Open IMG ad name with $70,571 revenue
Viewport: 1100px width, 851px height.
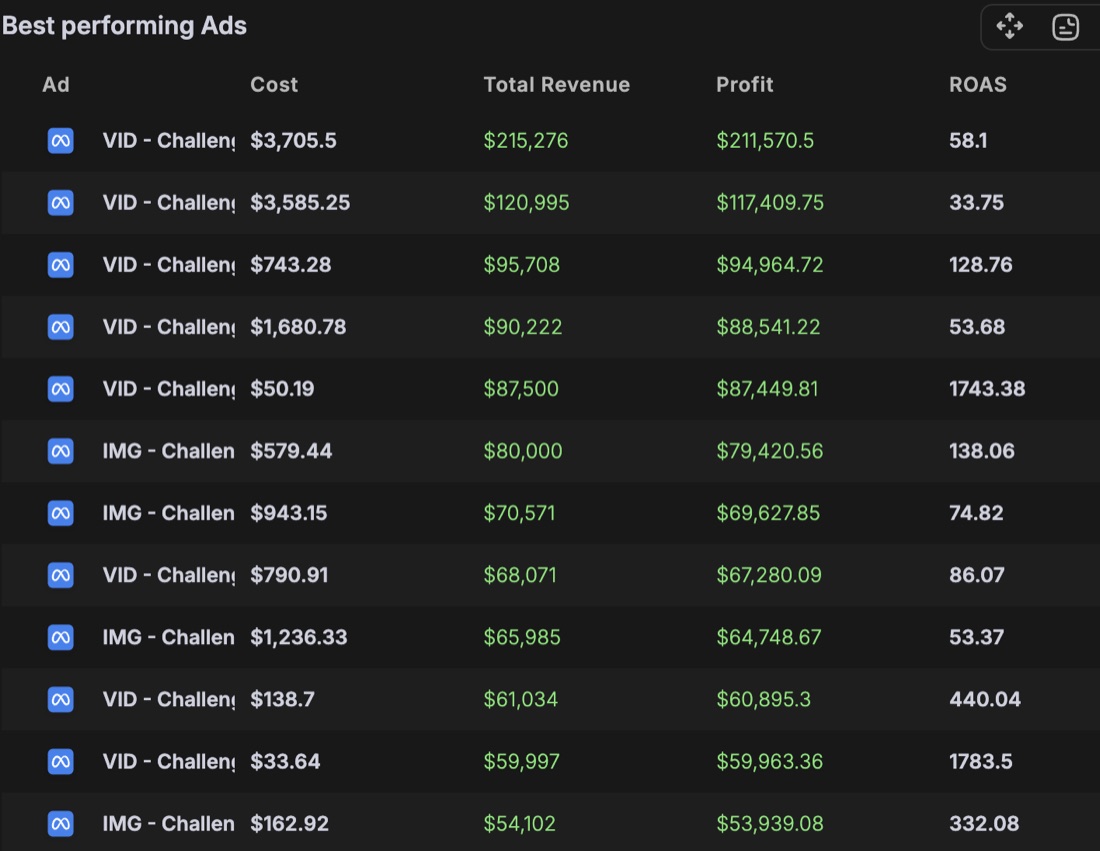168,513
